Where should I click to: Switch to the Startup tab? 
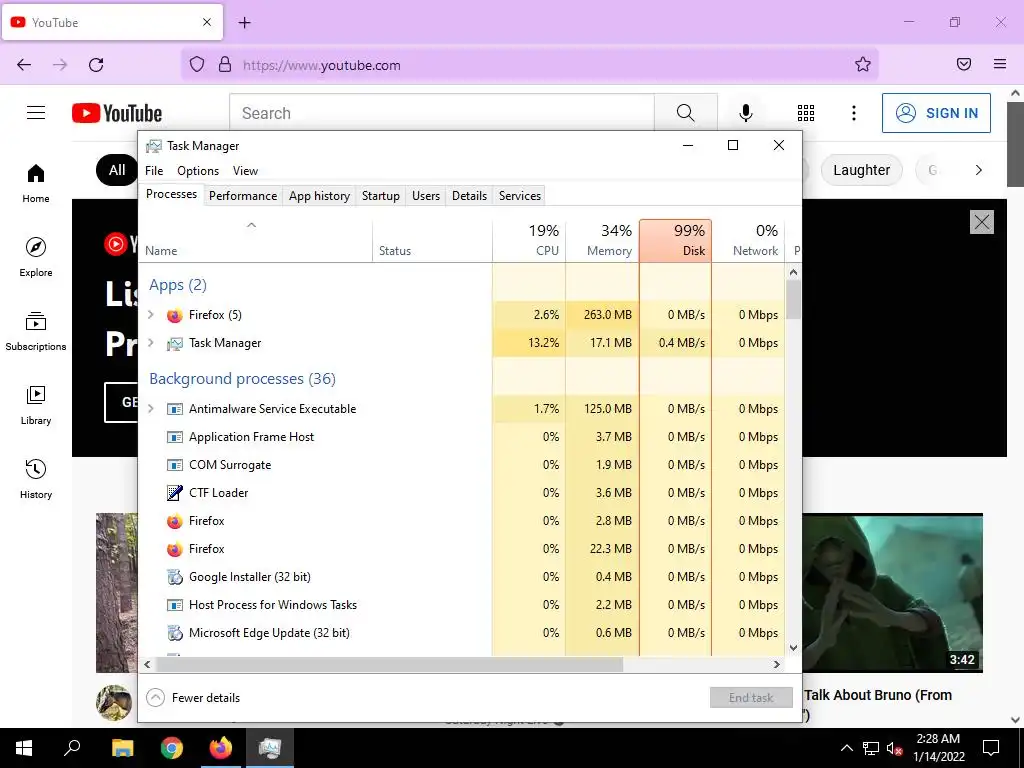381,196
